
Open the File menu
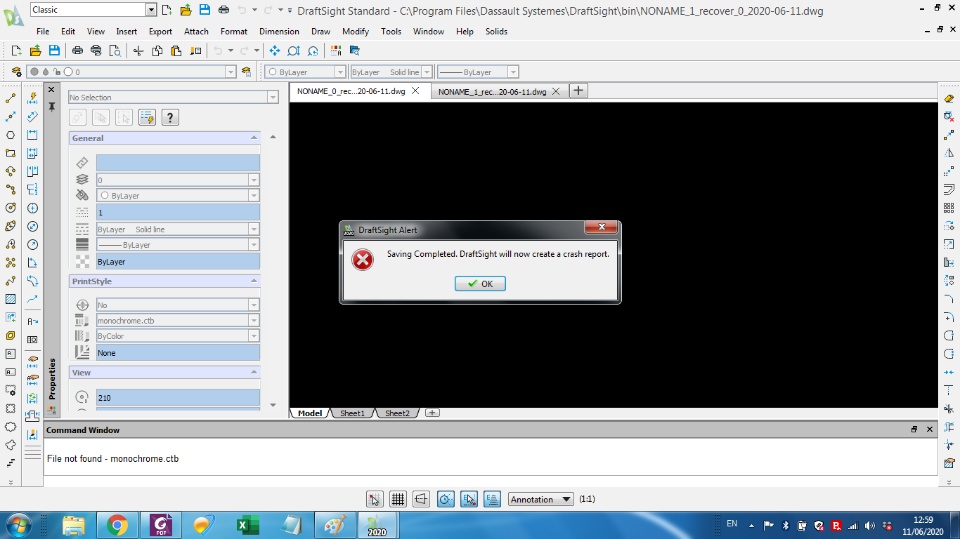[x=43, y=31]
